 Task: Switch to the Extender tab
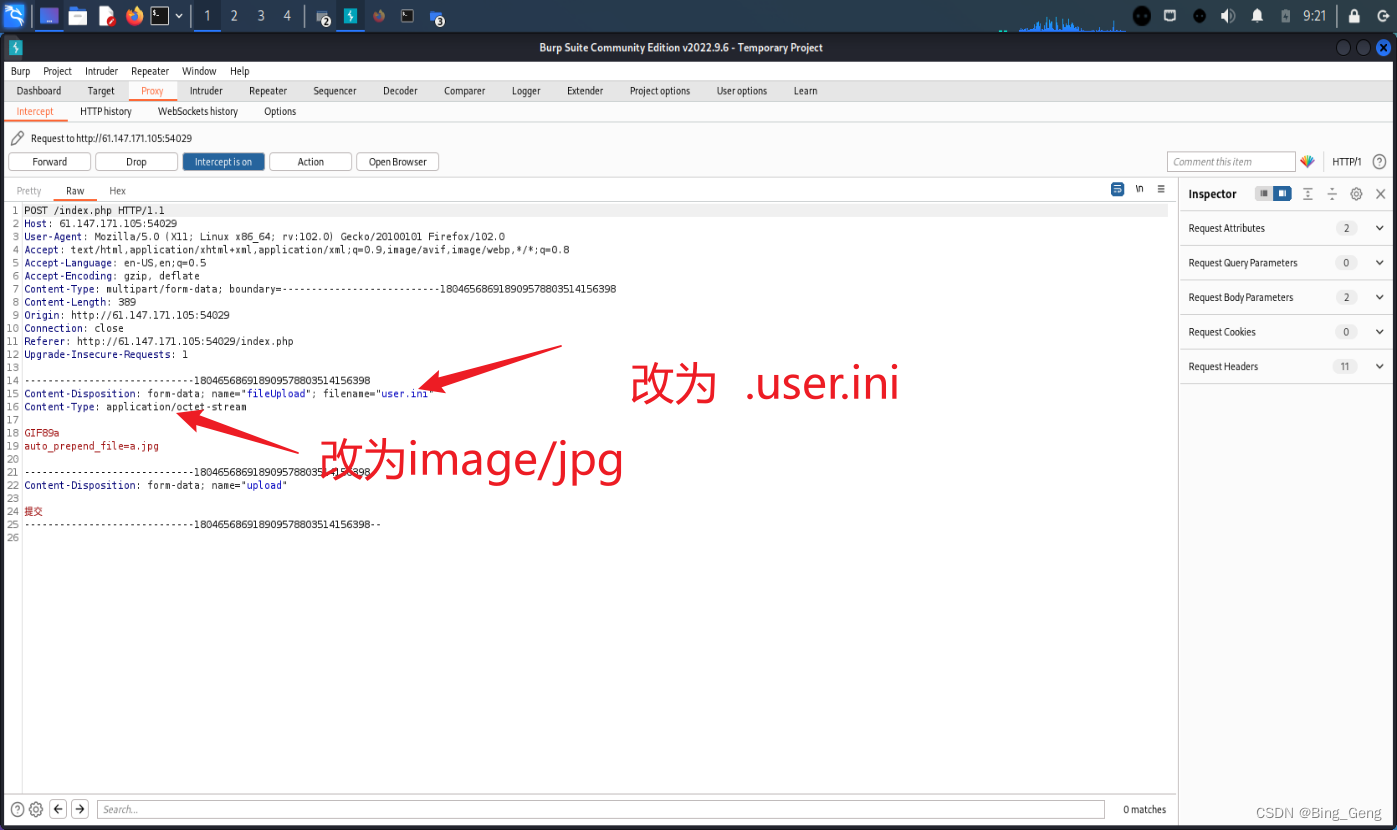[585, 91]
